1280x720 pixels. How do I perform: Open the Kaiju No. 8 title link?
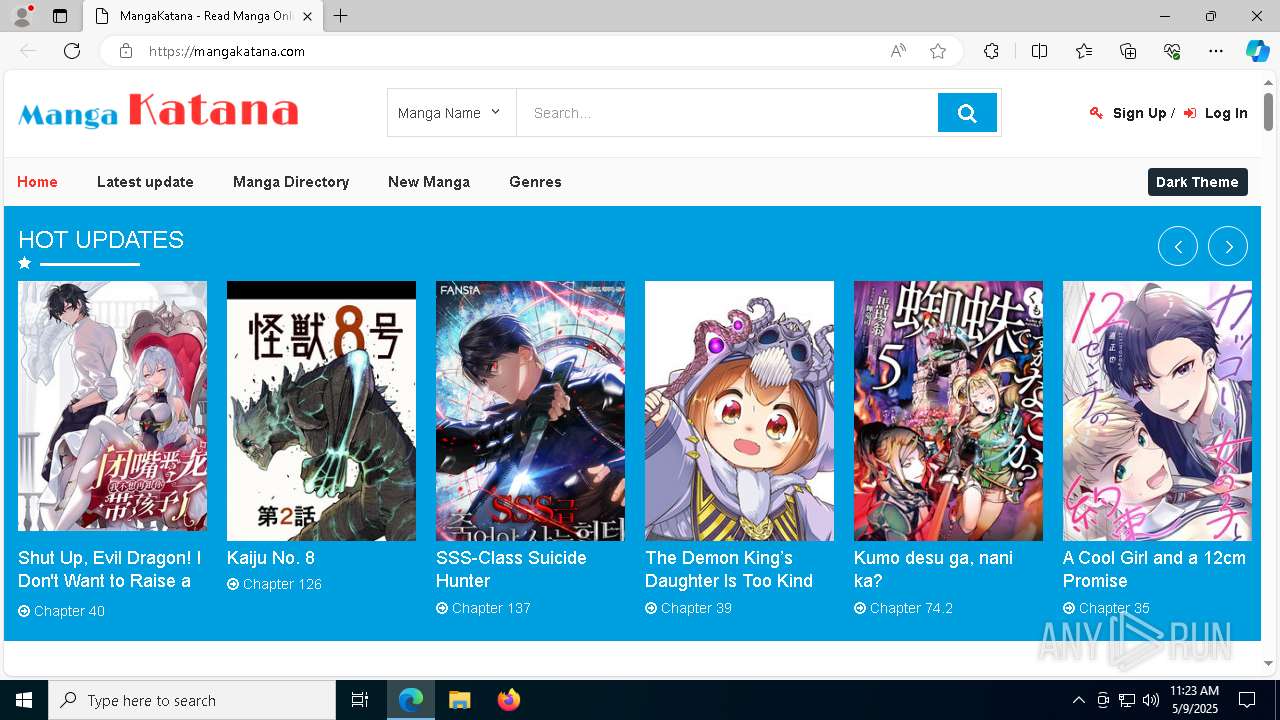271,558
